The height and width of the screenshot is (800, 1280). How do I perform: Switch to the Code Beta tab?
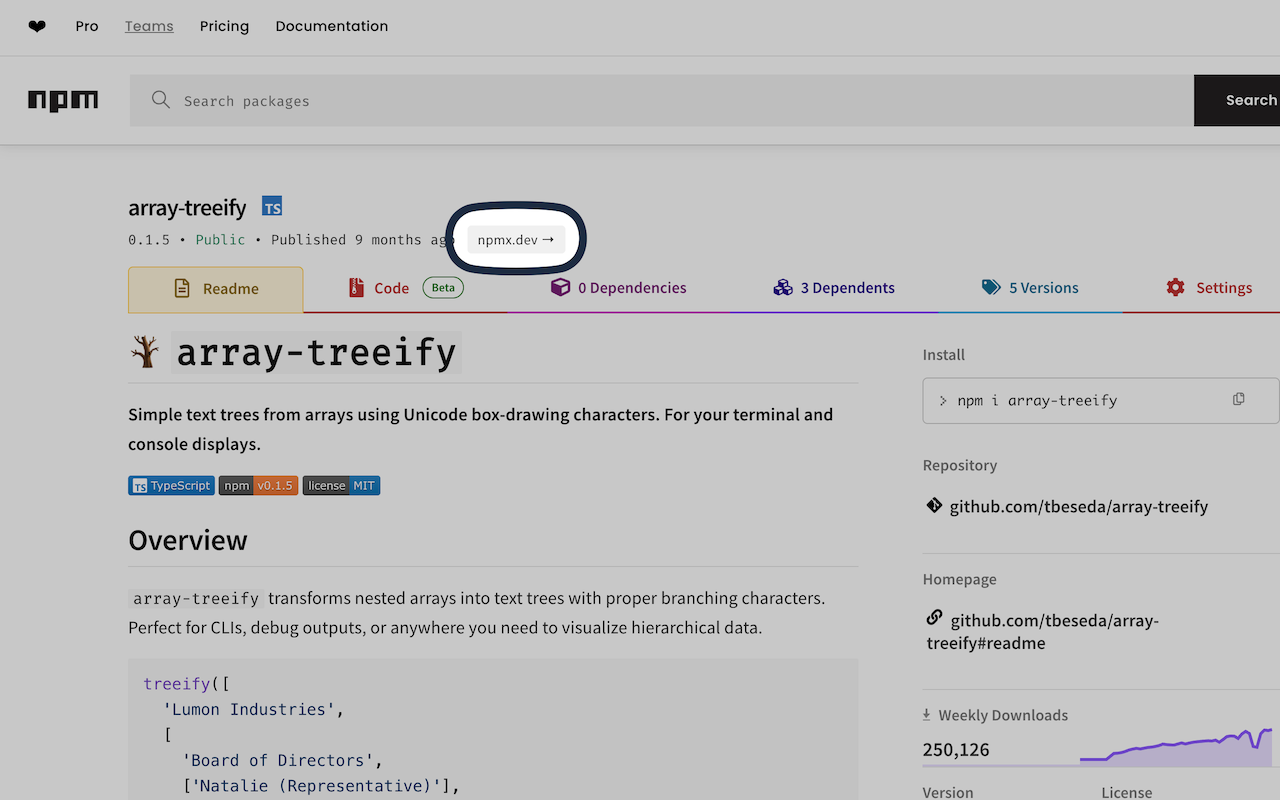[x=388, y=287]
